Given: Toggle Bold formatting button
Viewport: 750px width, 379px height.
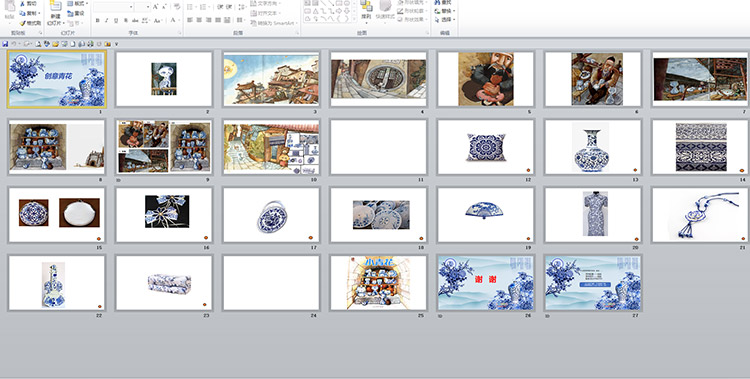Looking at the screenshot, I should pyautogui.click(x=98, y=20).
